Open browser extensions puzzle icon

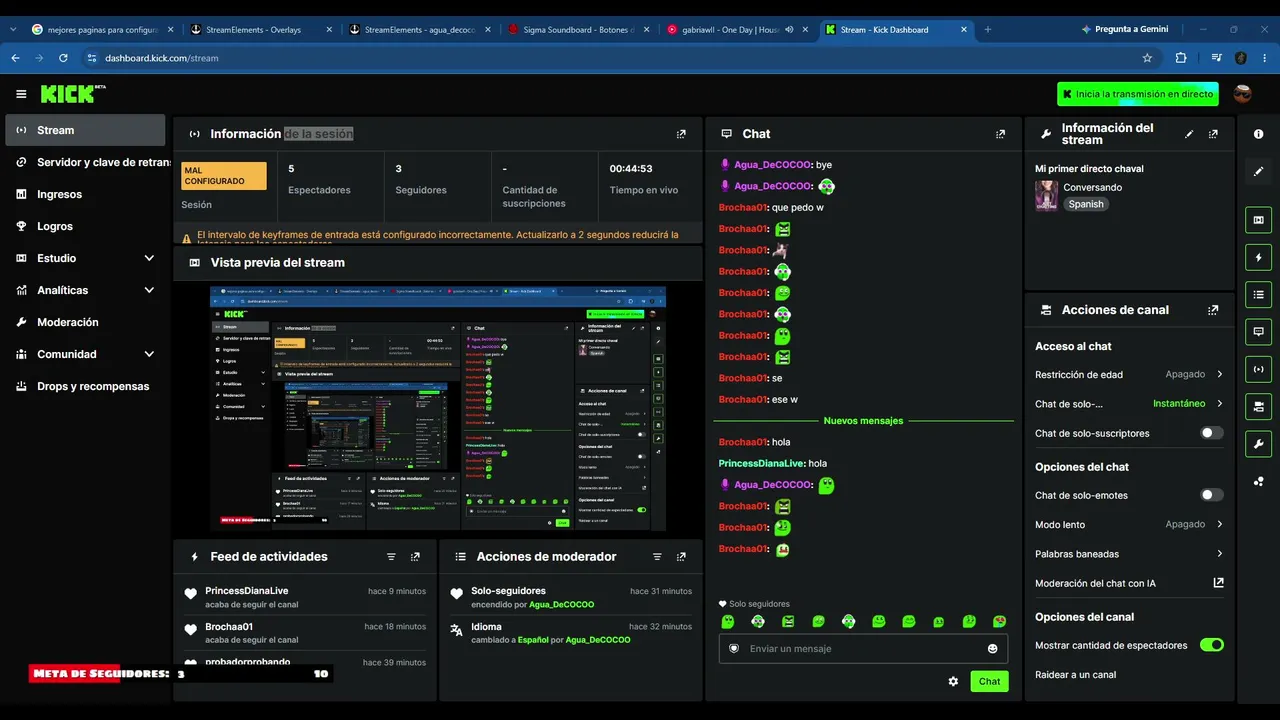1181,58
